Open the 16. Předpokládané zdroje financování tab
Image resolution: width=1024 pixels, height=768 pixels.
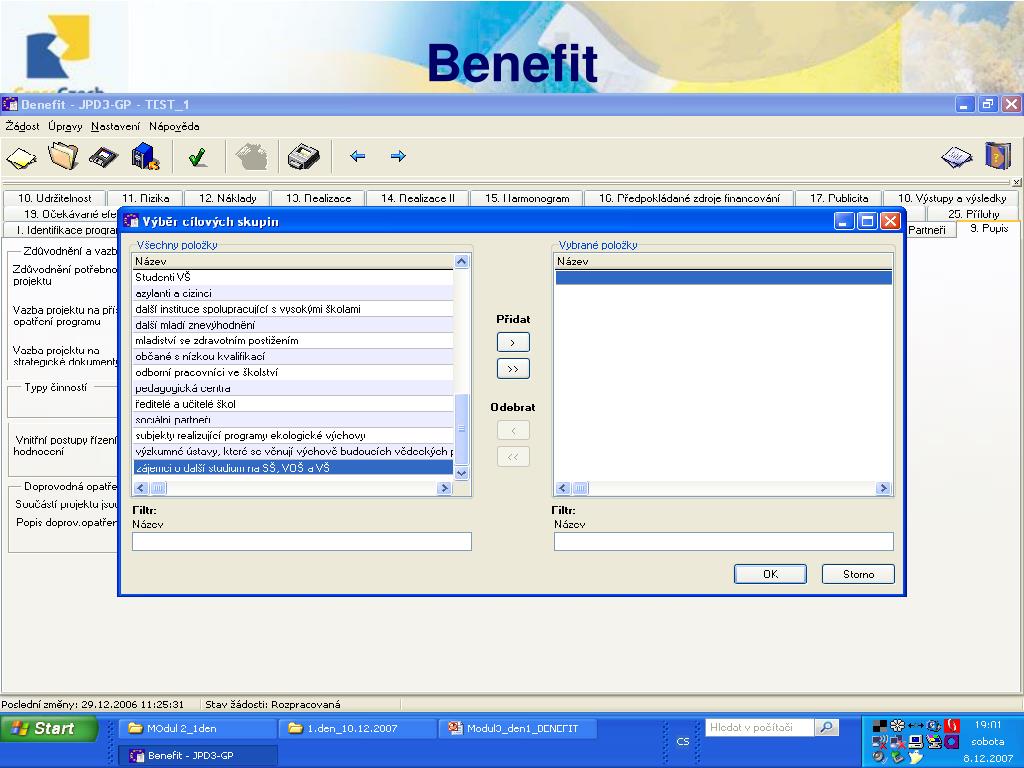pos(689,198)
